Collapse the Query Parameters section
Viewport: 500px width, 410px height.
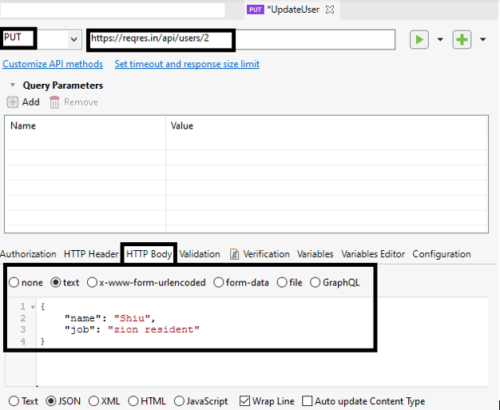point(13,85)
